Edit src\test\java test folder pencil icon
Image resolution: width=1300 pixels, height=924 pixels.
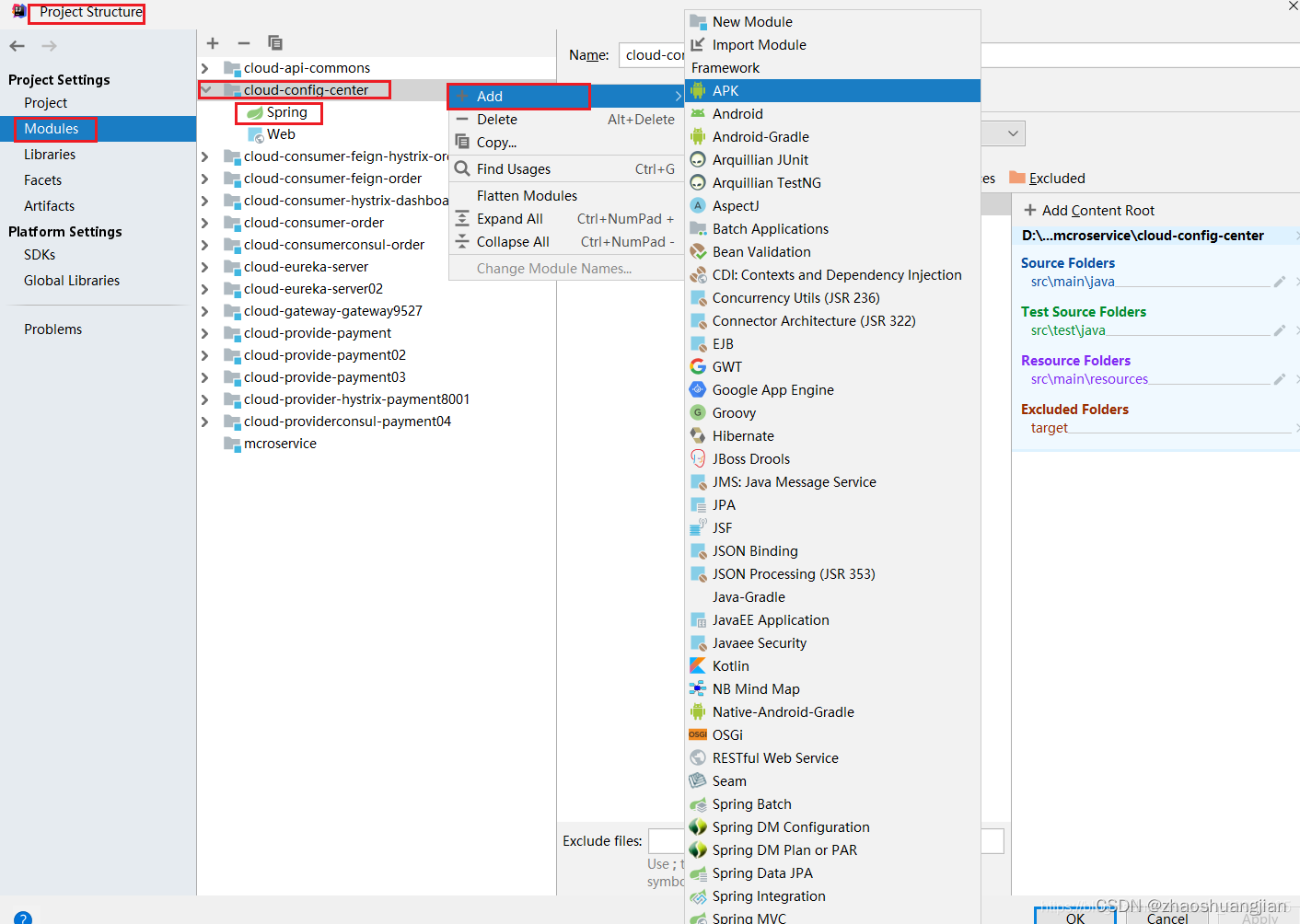(x=1280, y=330)
